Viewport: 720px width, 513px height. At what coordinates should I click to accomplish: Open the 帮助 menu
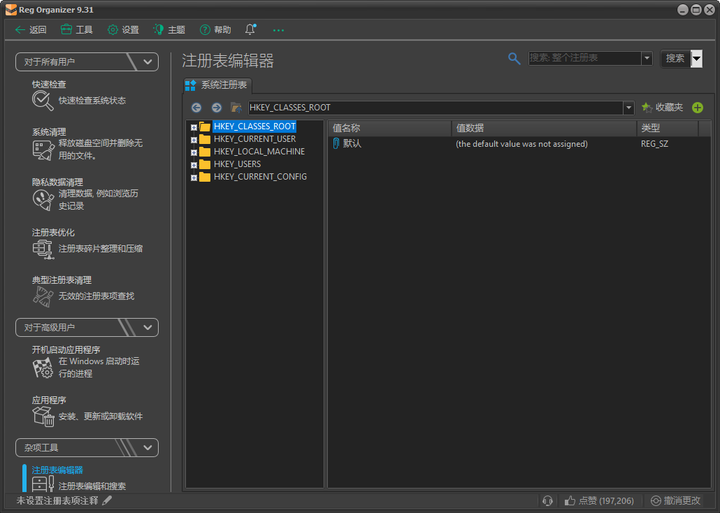215,30
